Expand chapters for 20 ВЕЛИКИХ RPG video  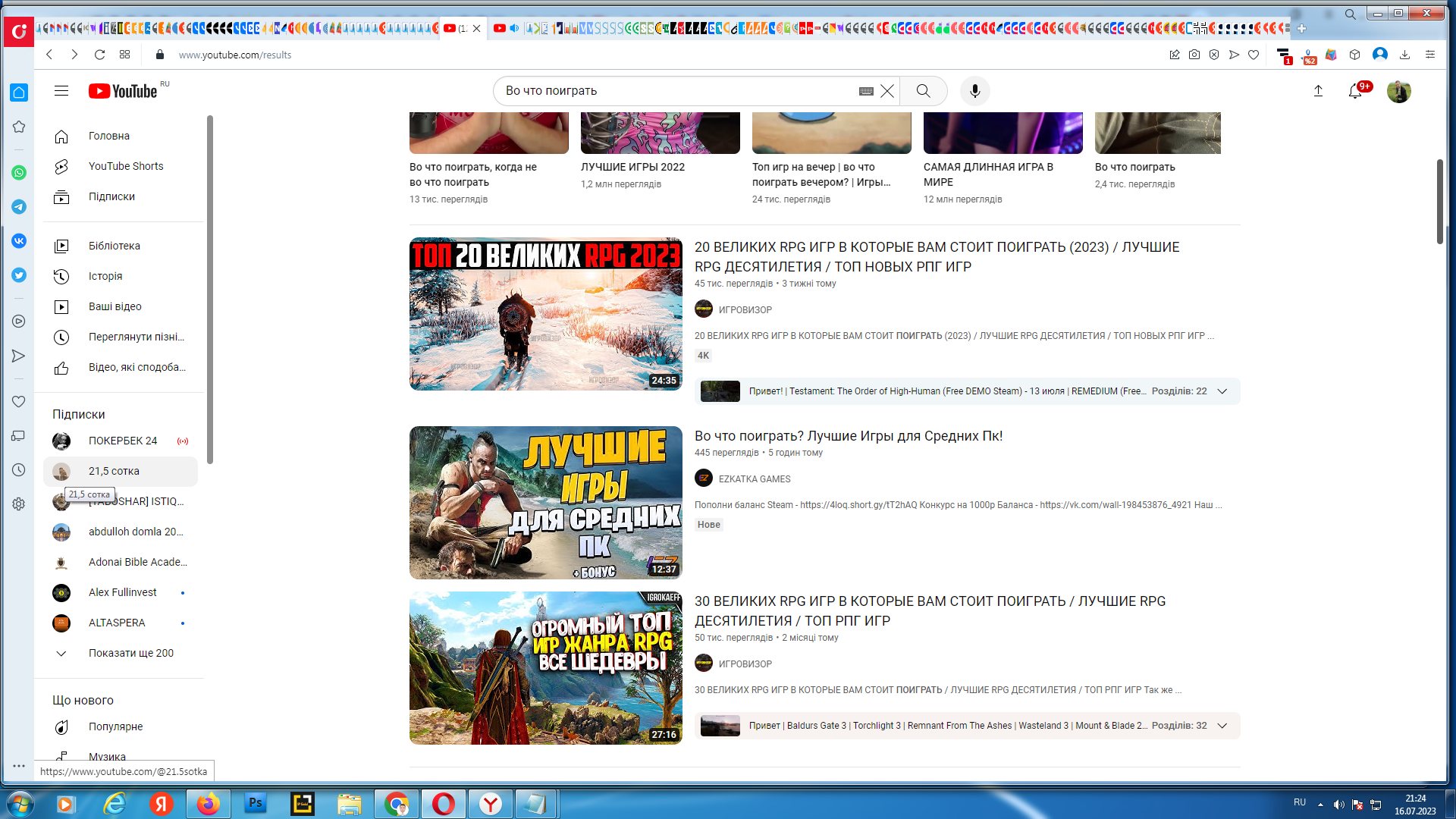pyautogui.click(x=1222, y=391)
